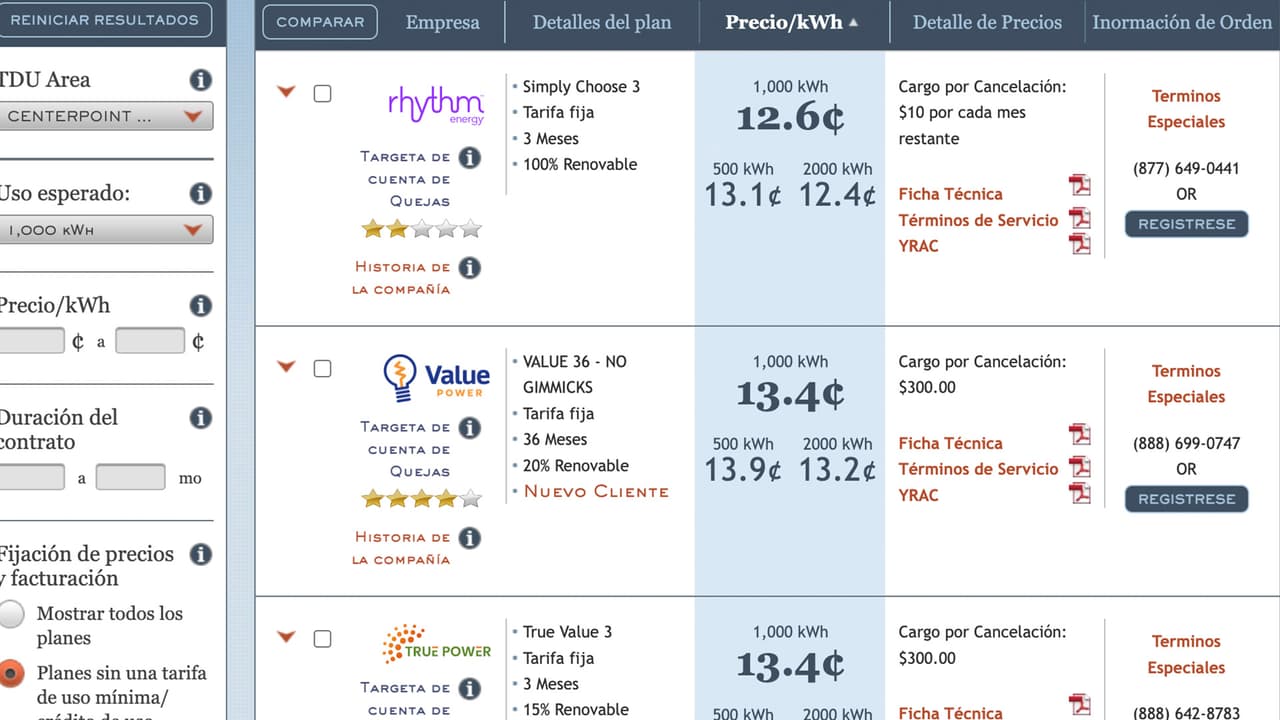Sort by the Precio/kWh column header
Screen dimensions: 1280x720
[791, 22]
